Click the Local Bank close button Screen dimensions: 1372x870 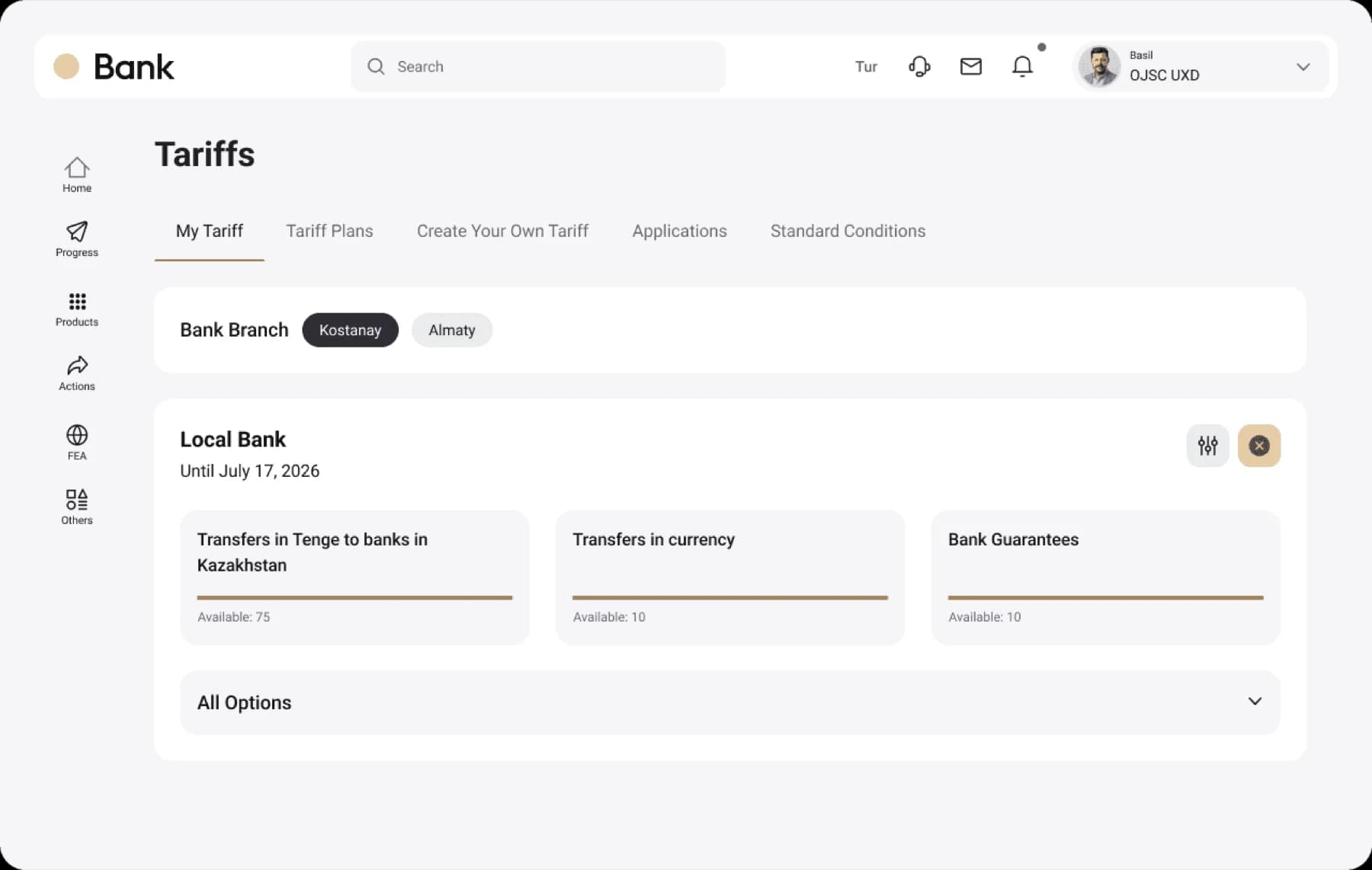[x=1258, y=446]
